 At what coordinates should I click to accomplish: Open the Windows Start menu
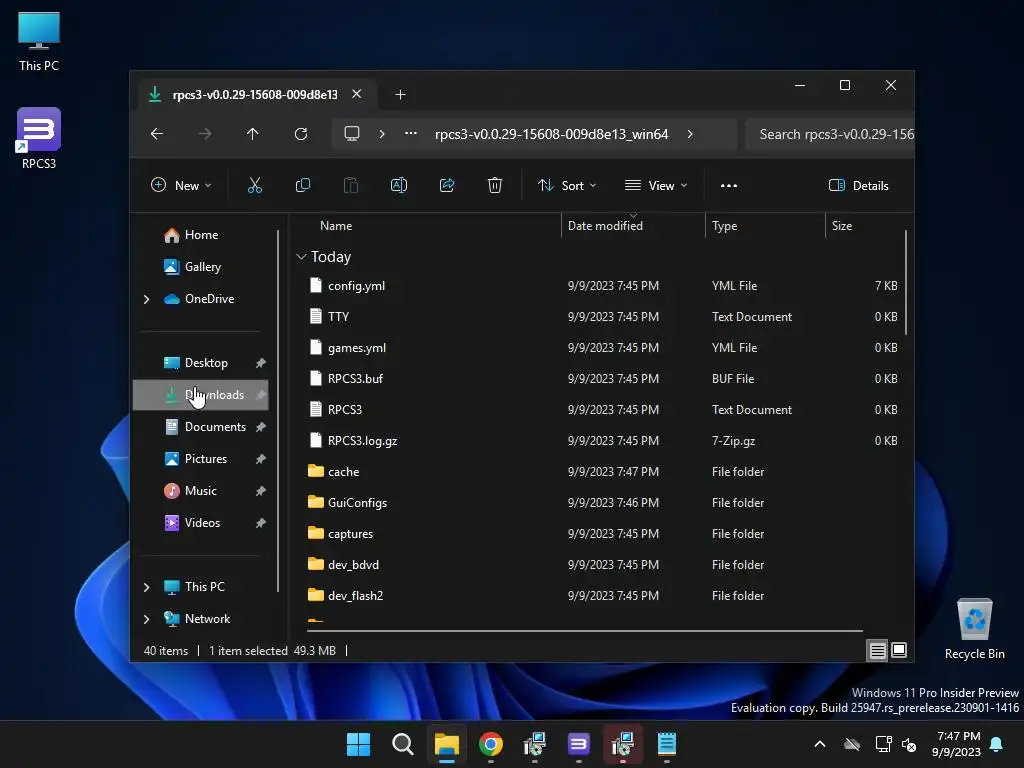pyautogui.click(x=358, y=744)
